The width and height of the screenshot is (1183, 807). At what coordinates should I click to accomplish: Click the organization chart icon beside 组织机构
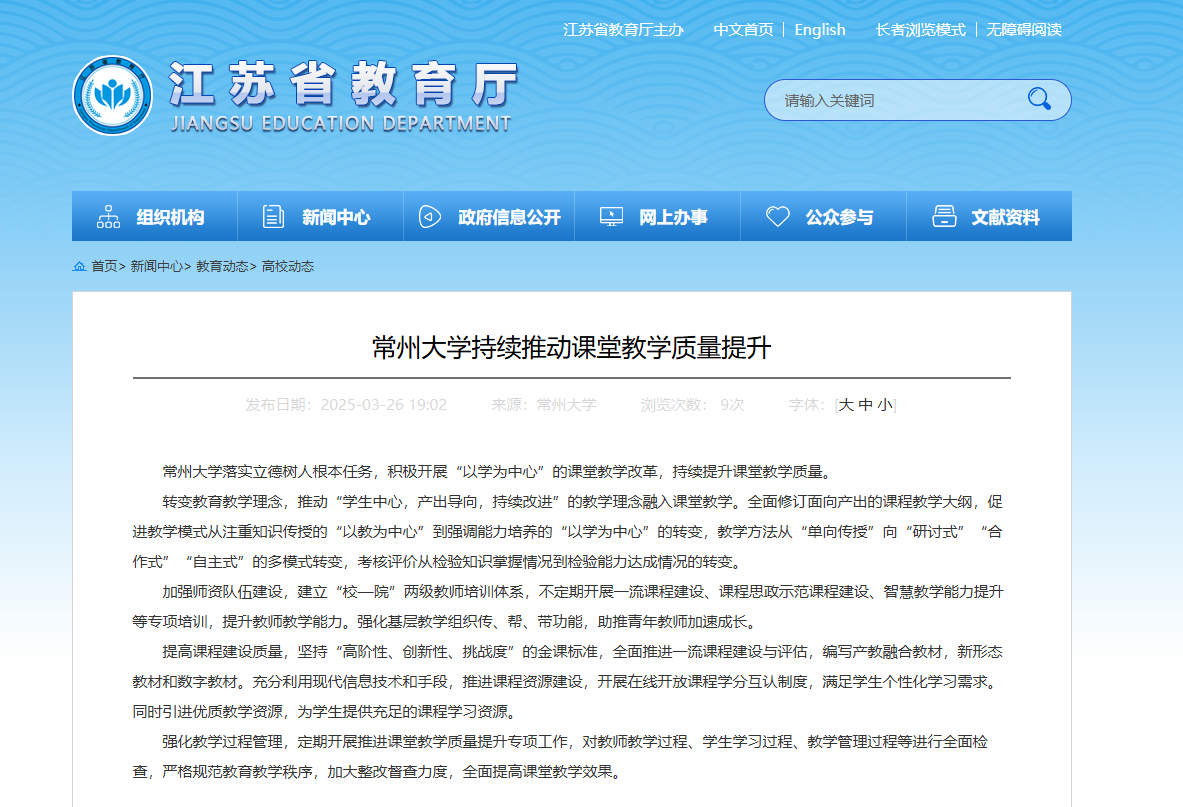point(108,217)
